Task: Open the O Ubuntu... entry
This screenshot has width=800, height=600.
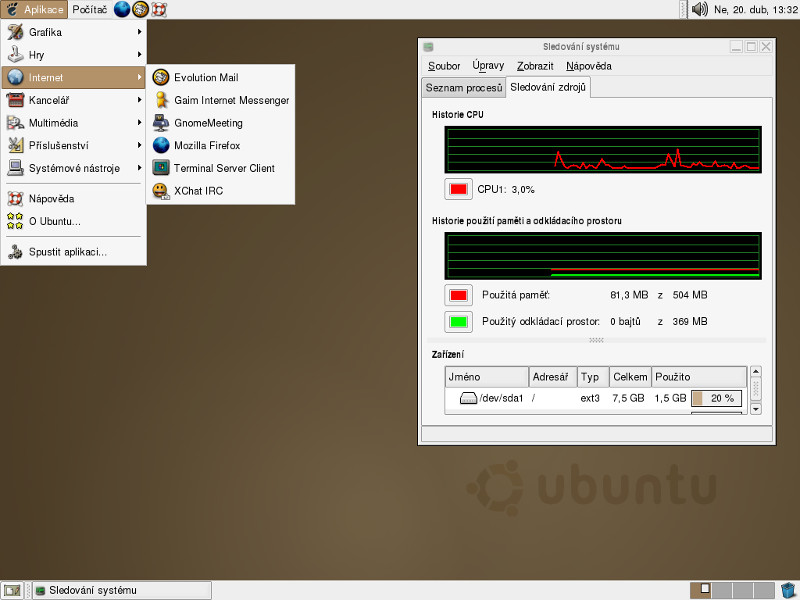Action: click(x=74, y=221)
